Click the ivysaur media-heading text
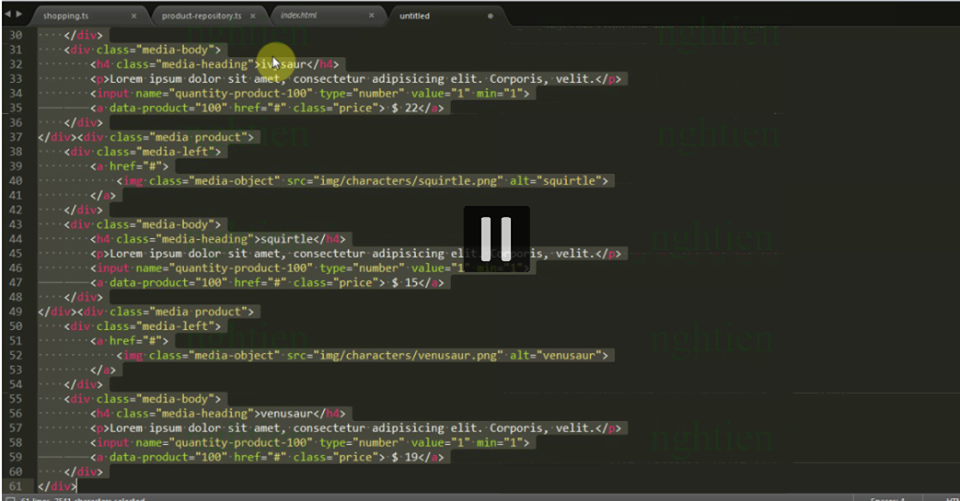This screenshot has height=501, width=960. 282,64
